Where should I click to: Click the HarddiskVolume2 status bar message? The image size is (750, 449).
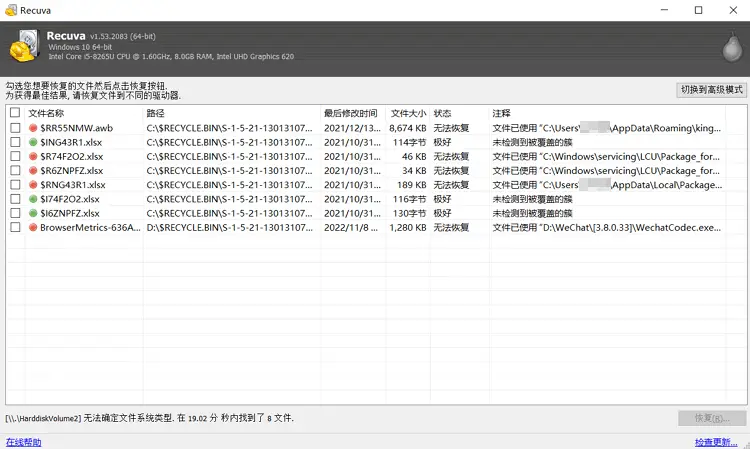coord(149,418)
